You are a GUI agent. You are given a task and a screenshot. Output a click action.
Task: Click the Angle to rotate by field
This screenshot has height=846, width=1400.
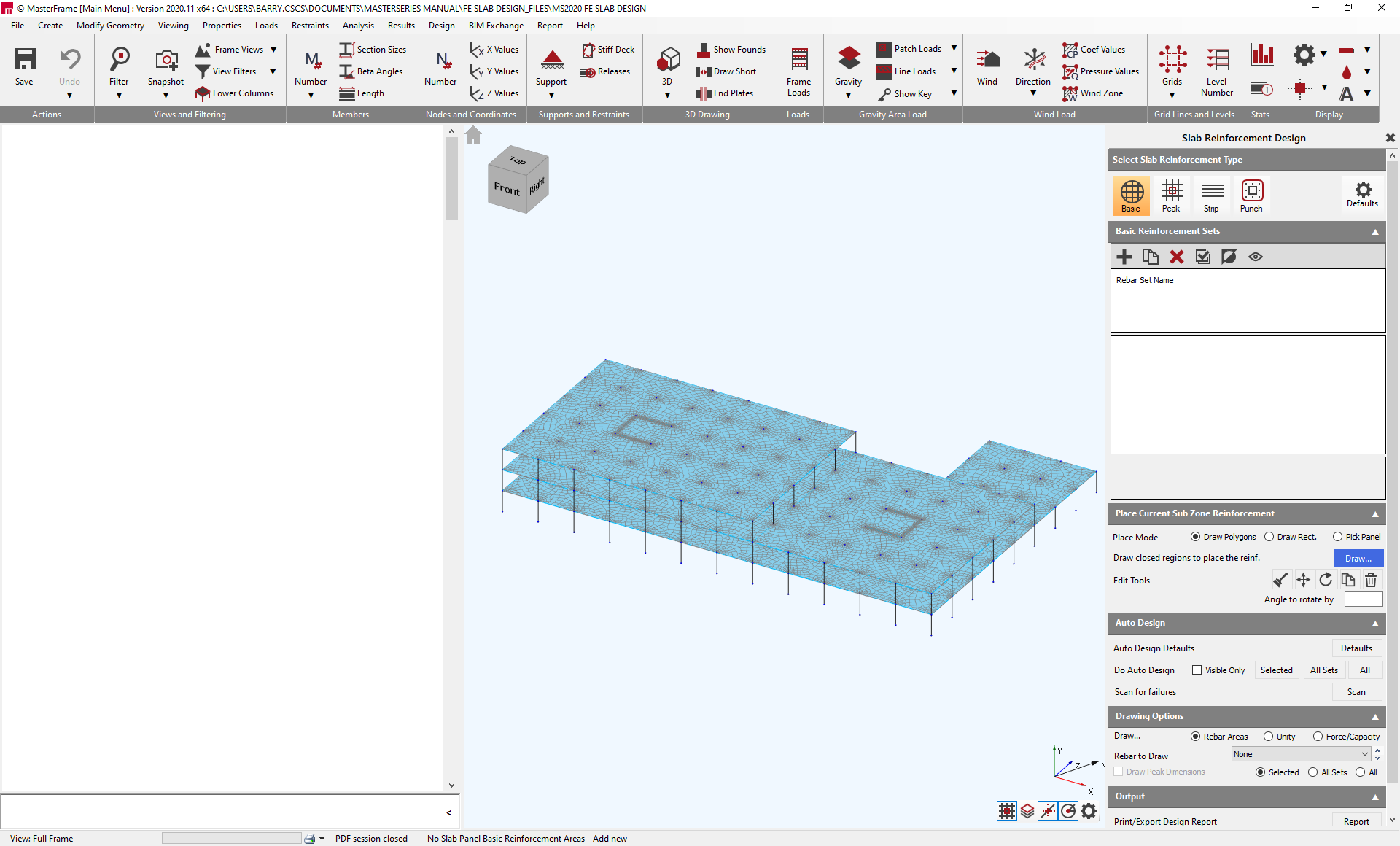click(1363, 599)
